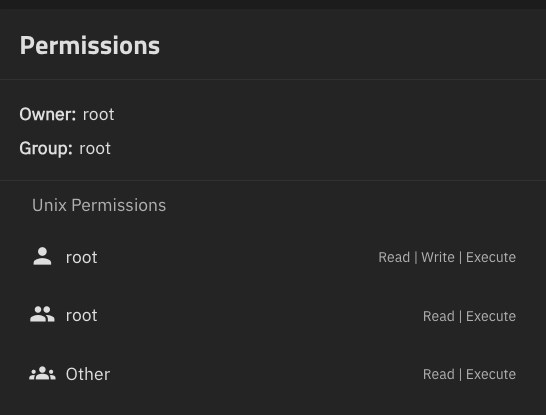Click Execute in group root permissions
The height and width of the screenshot is (415, 546).
pyautogui.click(x=491, y=316)
